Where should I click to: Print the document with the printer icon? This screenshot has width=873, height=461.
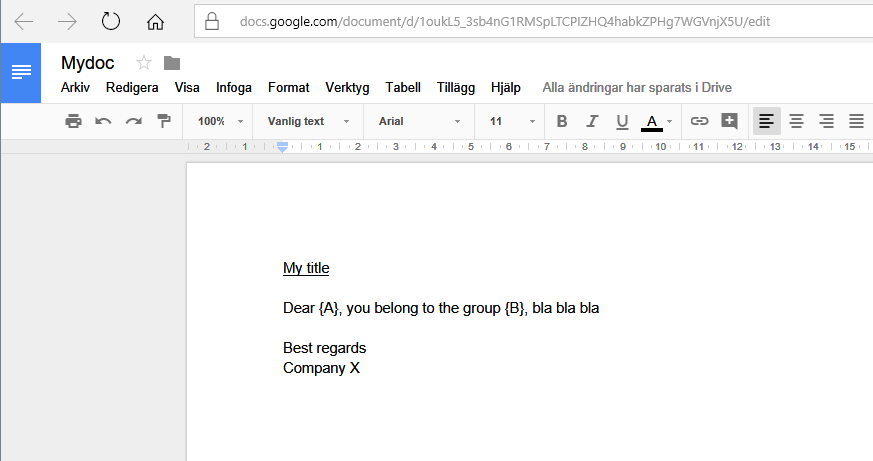click(x=73, y=121)
